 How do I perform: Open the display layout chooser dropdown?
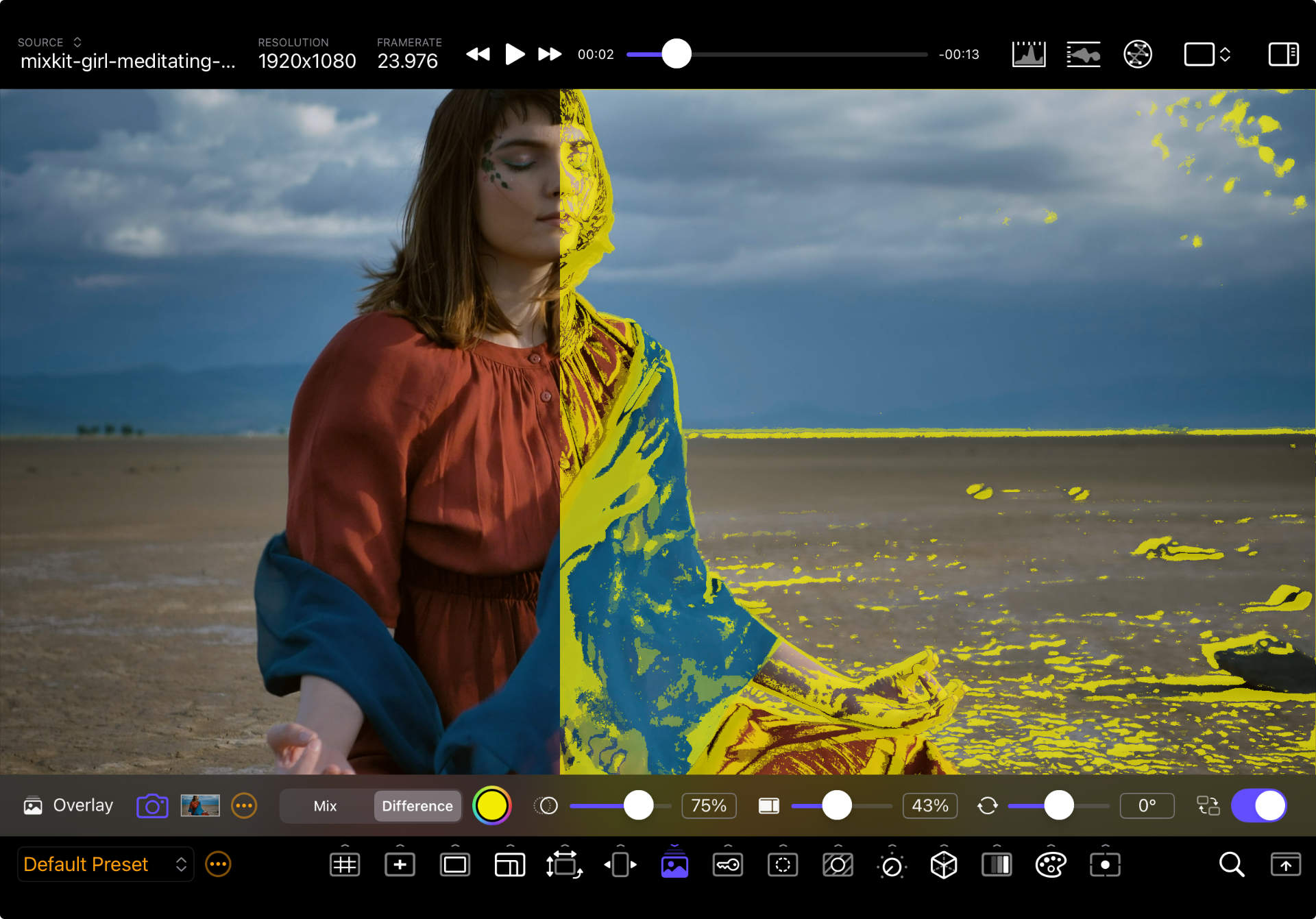(x=1208, y=54)
